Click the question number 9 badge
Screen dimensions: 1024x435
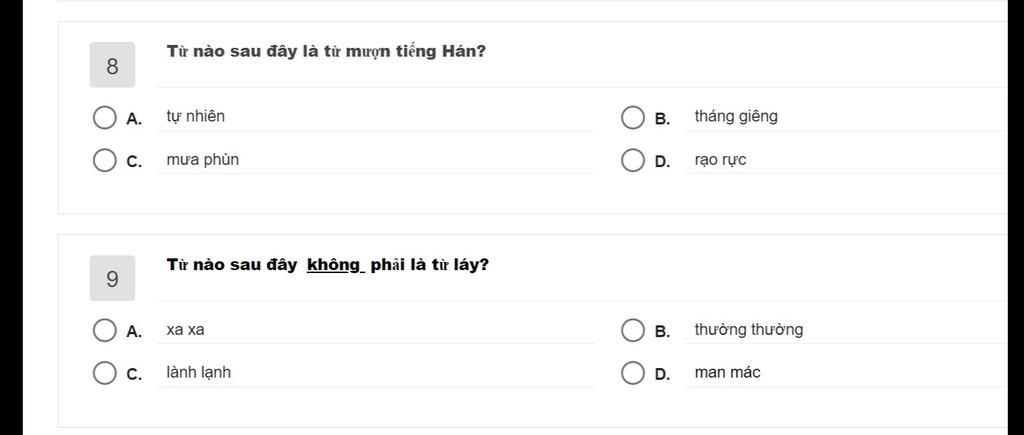tap(112, 278)
